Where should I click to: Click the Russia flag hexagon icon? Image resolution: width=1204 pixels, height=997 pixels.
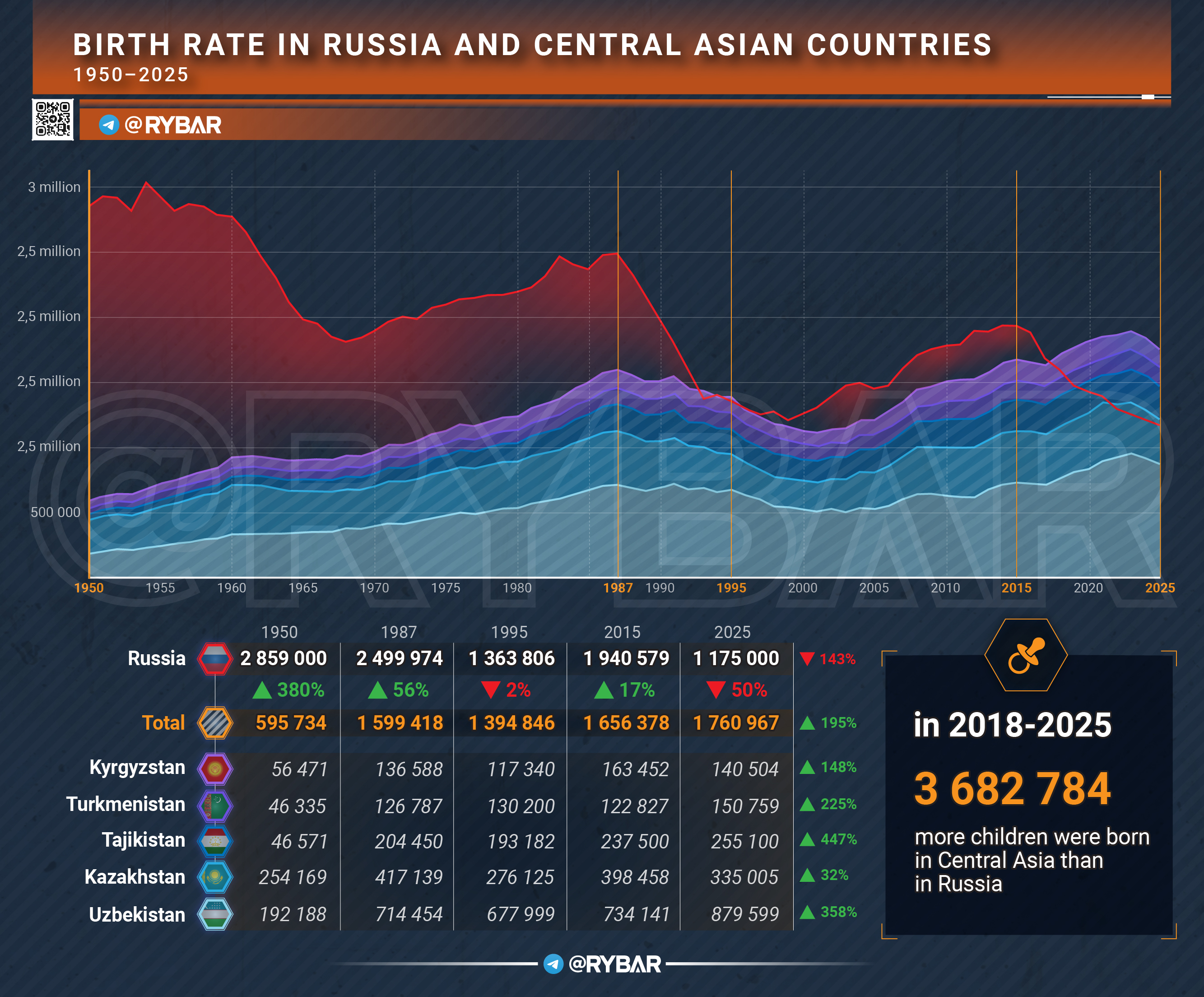[x=214, y=658]
